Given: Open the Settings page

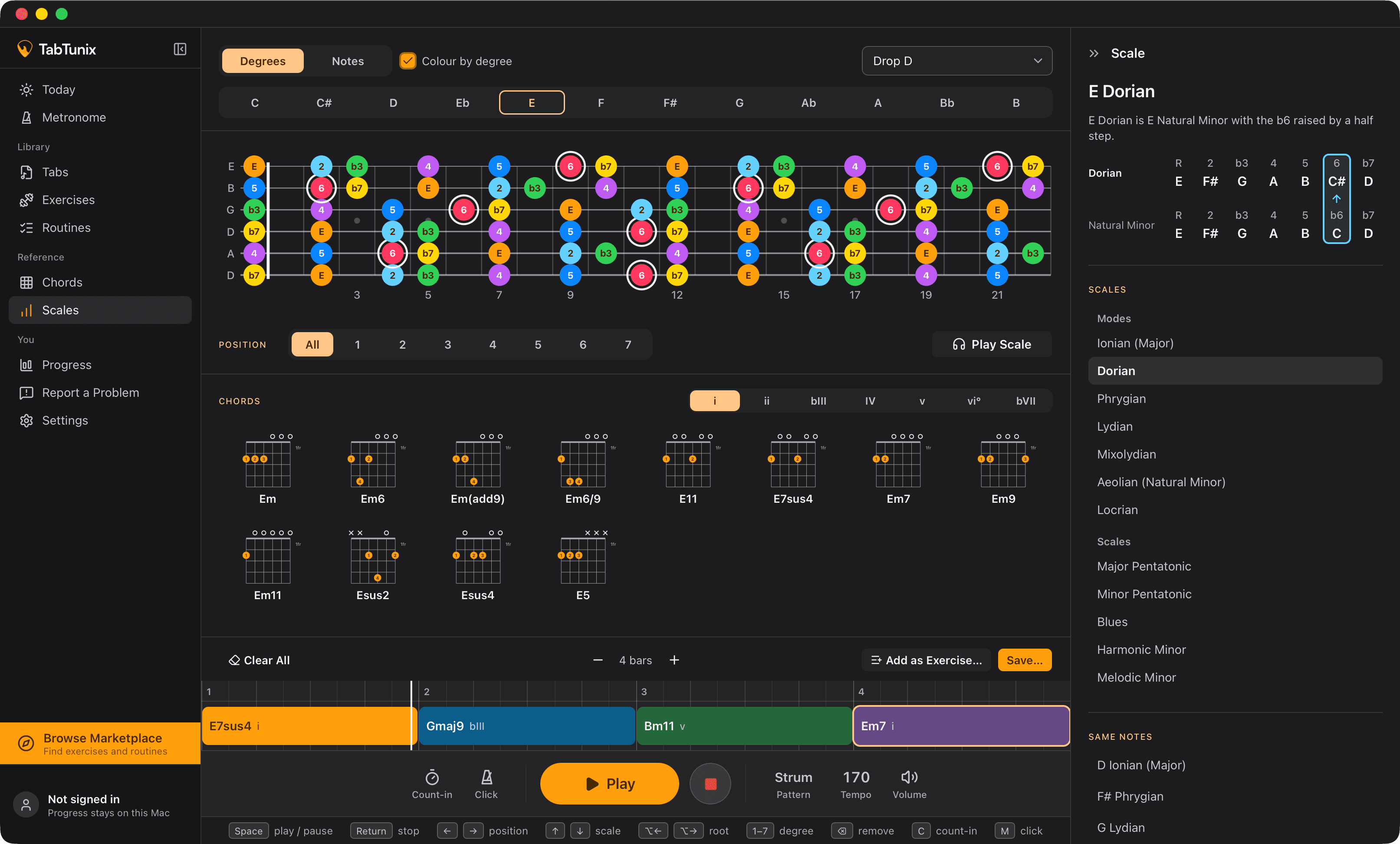Looking at the screenshot, I should pyautogui.click(x=100, y=420).
